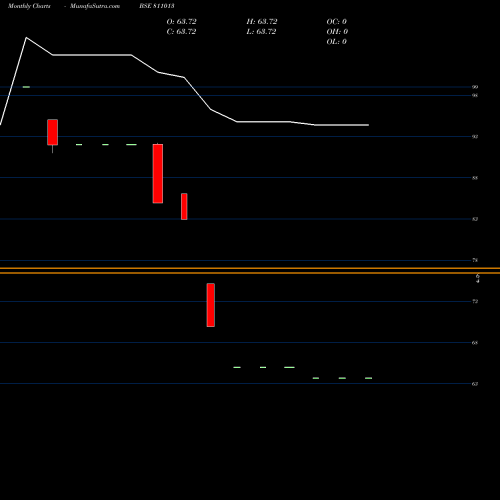The height and width of the screenshot is (500, 500).
Task: Click the green dash on the 99 gridline
Action: (x=26, y=87)
